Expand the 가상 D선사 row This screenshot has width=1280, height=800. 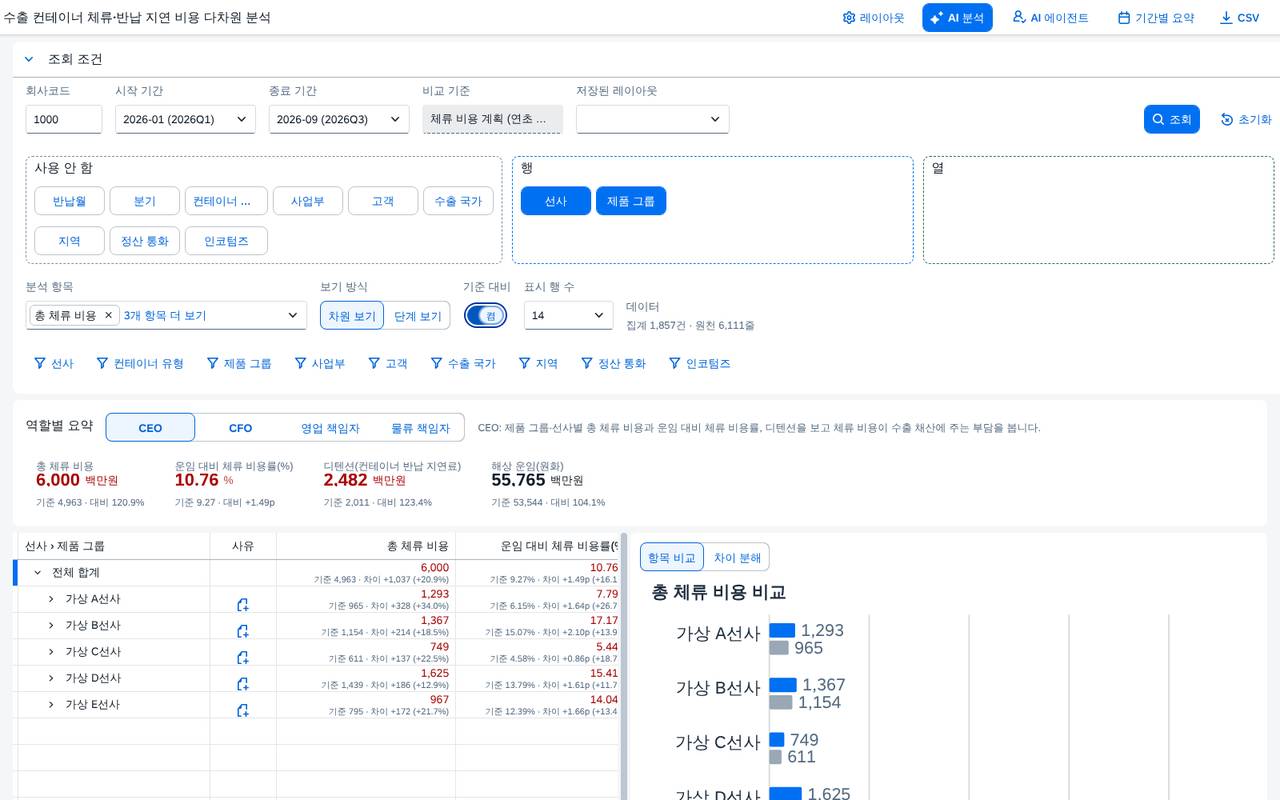tap(51, 678)
